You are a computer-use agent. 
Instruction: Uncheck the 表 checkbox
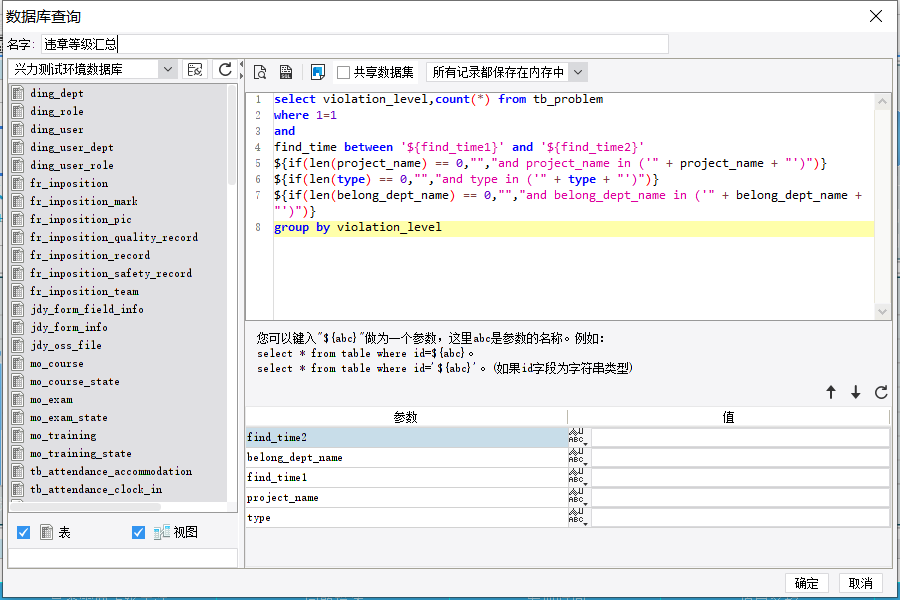(24, 532)
